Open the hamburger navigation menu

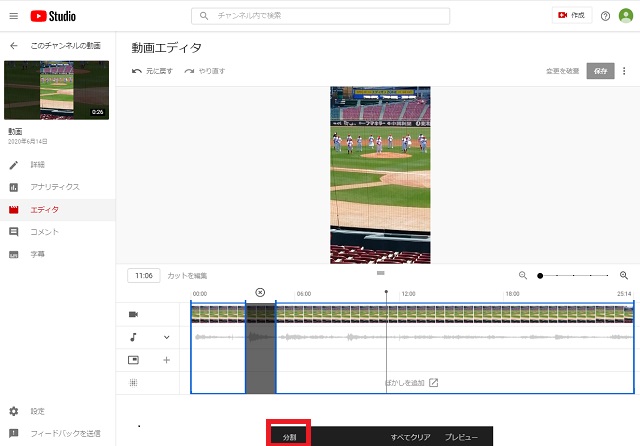(13, 16)
